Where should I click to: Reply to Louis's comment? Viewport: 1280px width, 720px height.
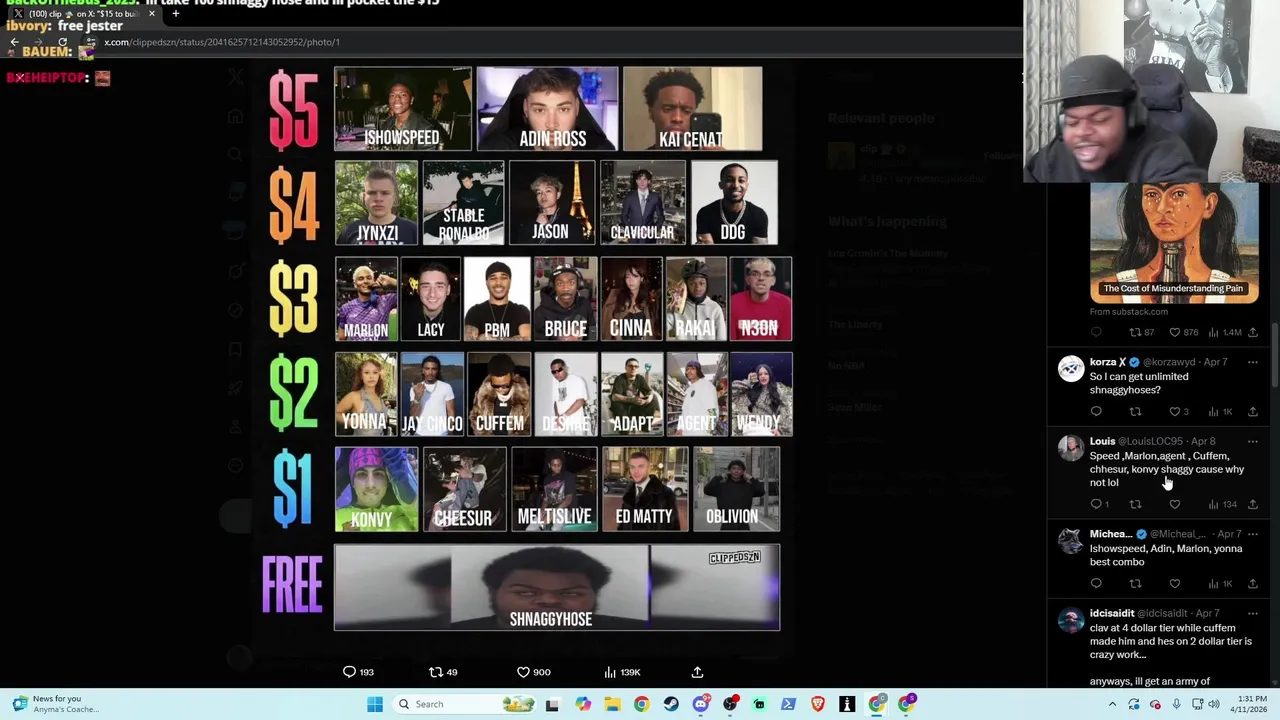pyautogui.click(x=1099, y=504)
